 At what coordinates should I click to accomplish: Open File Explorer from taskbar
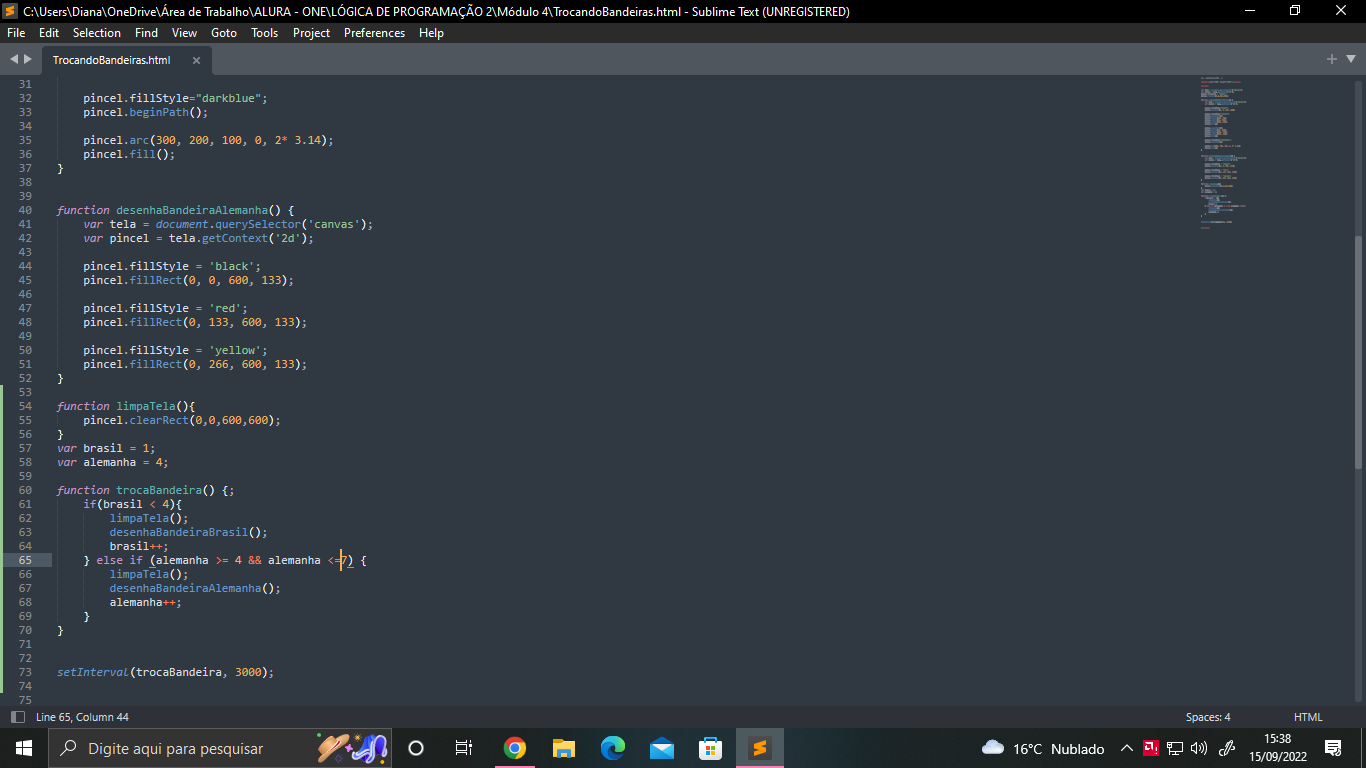(x=564, y=748)
